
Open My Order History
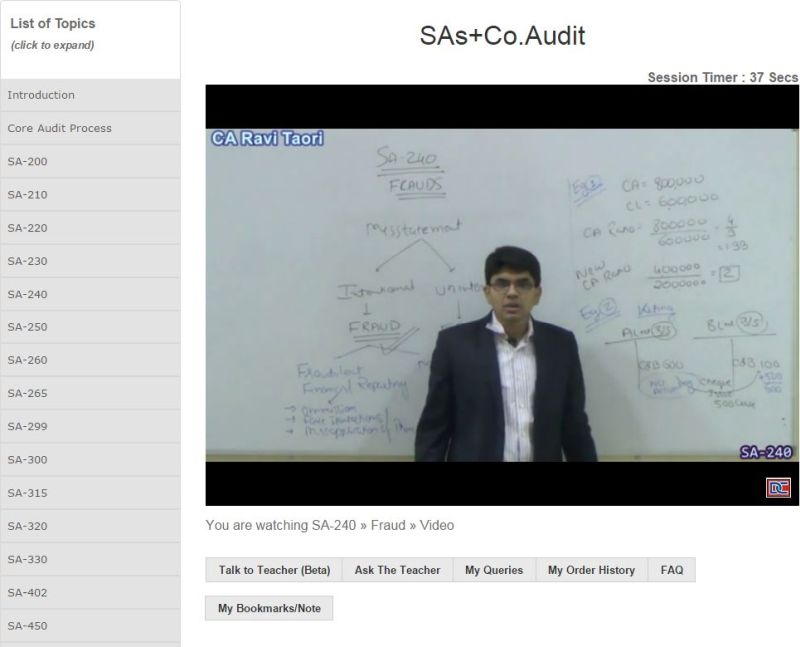[x=591, y=570]
